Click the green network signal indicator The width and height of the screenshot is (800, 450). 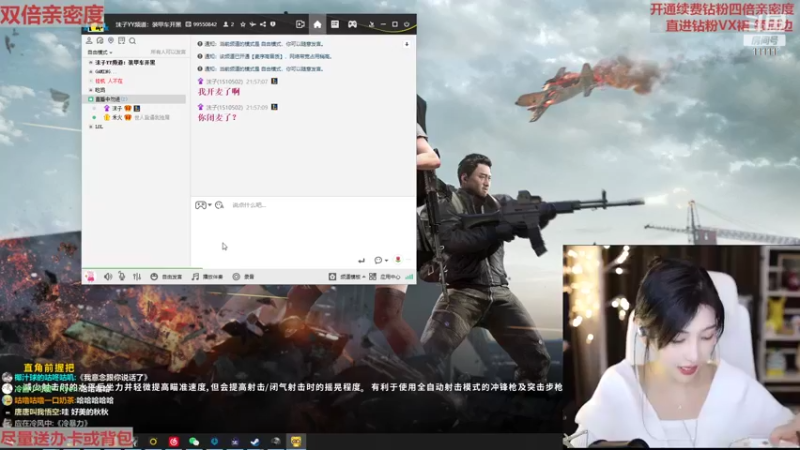(x=409, y=277)
